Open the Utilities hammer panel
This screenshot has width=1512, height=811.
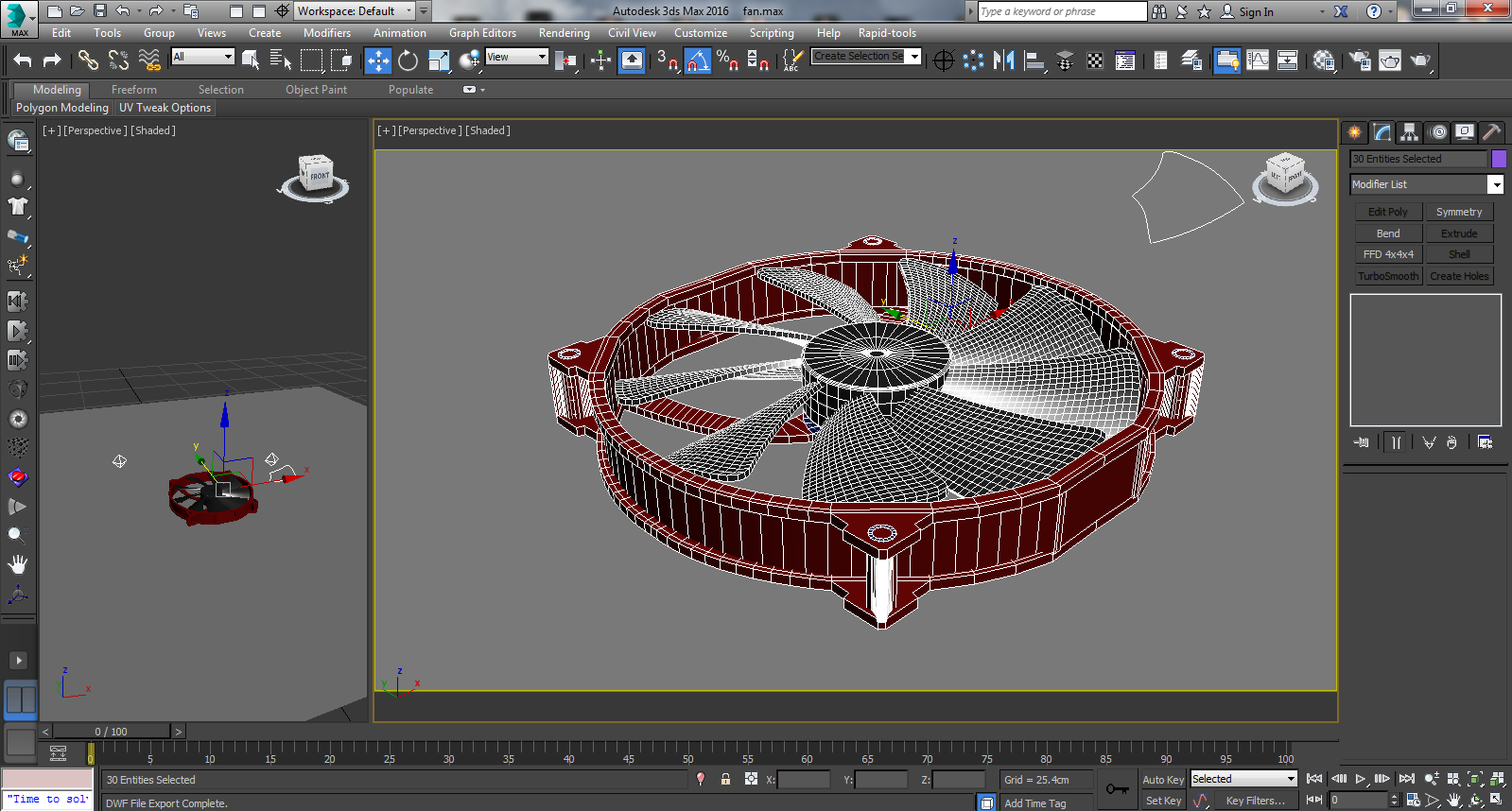click(1491, 132)
